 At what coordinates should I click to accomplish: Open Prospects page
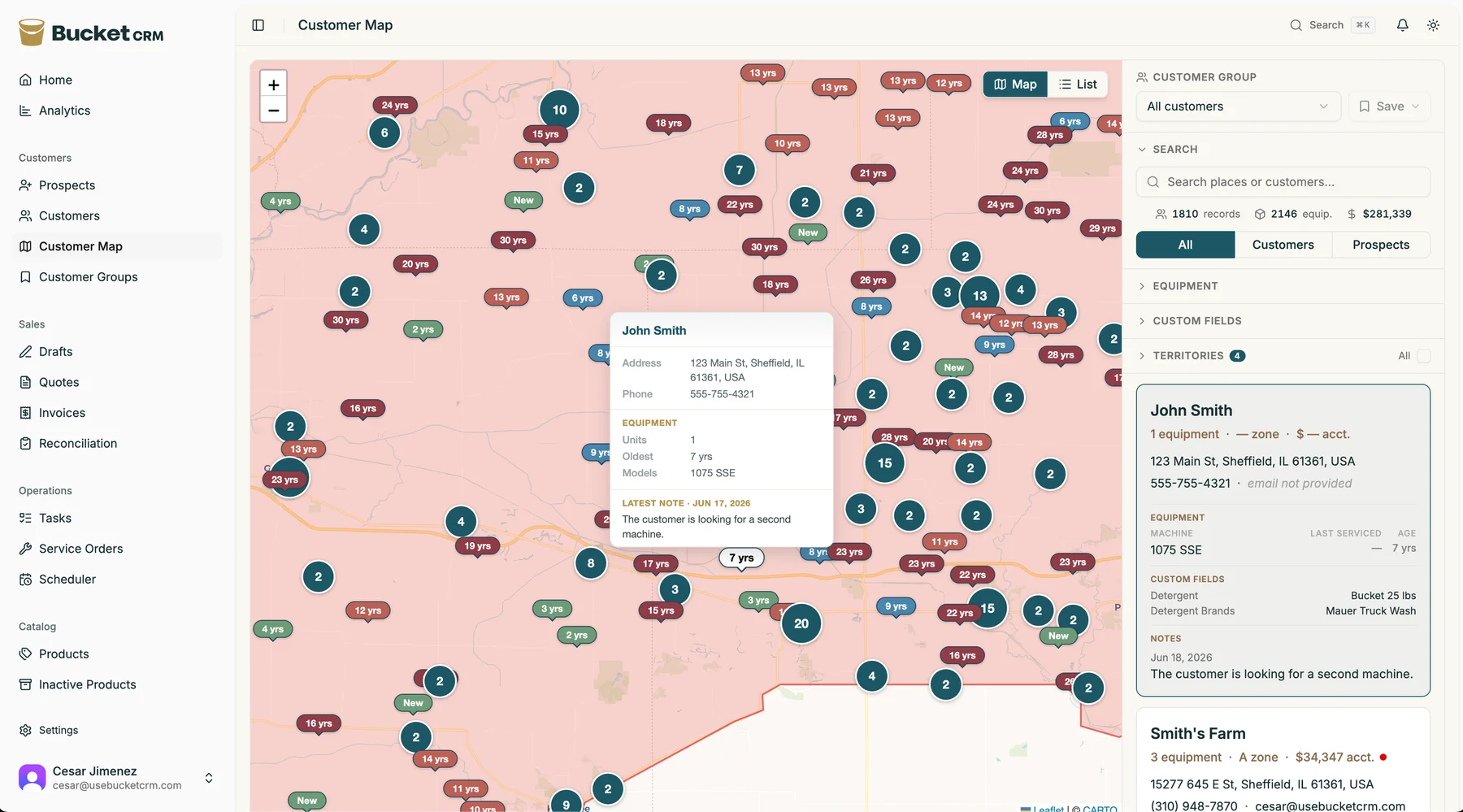(x=119, y=185)
